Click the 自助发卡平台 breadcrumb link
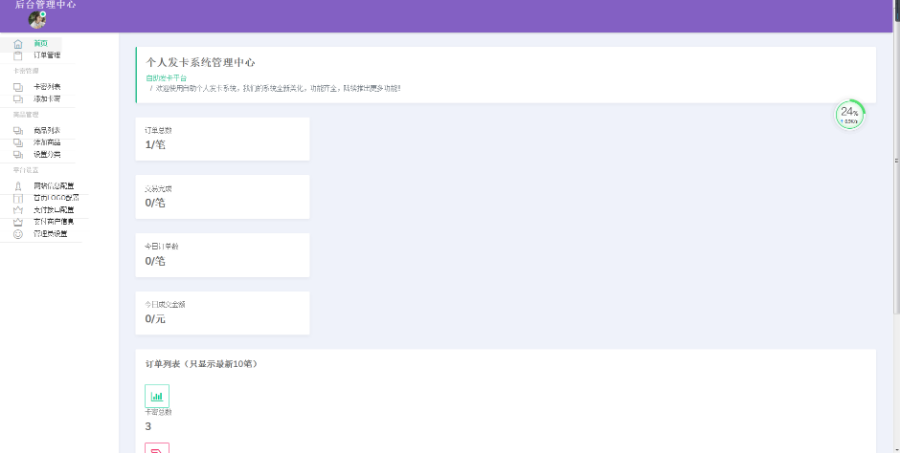This screenshot has height=453, width=900. click(x=166, y=78)
